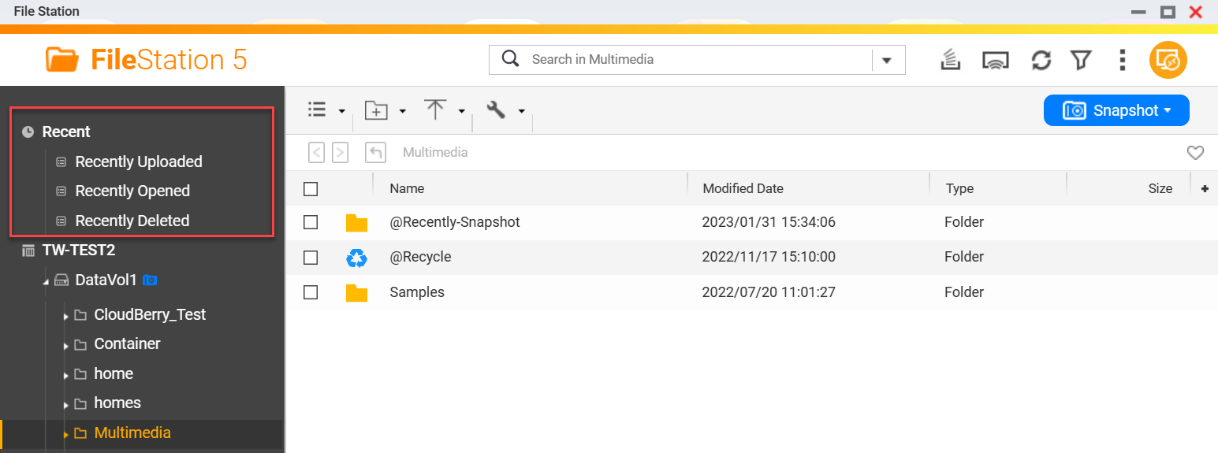This screenshot has width=1218, height=453.
Task: Go forward with the right navigation arrow
Action: (340, 153)
